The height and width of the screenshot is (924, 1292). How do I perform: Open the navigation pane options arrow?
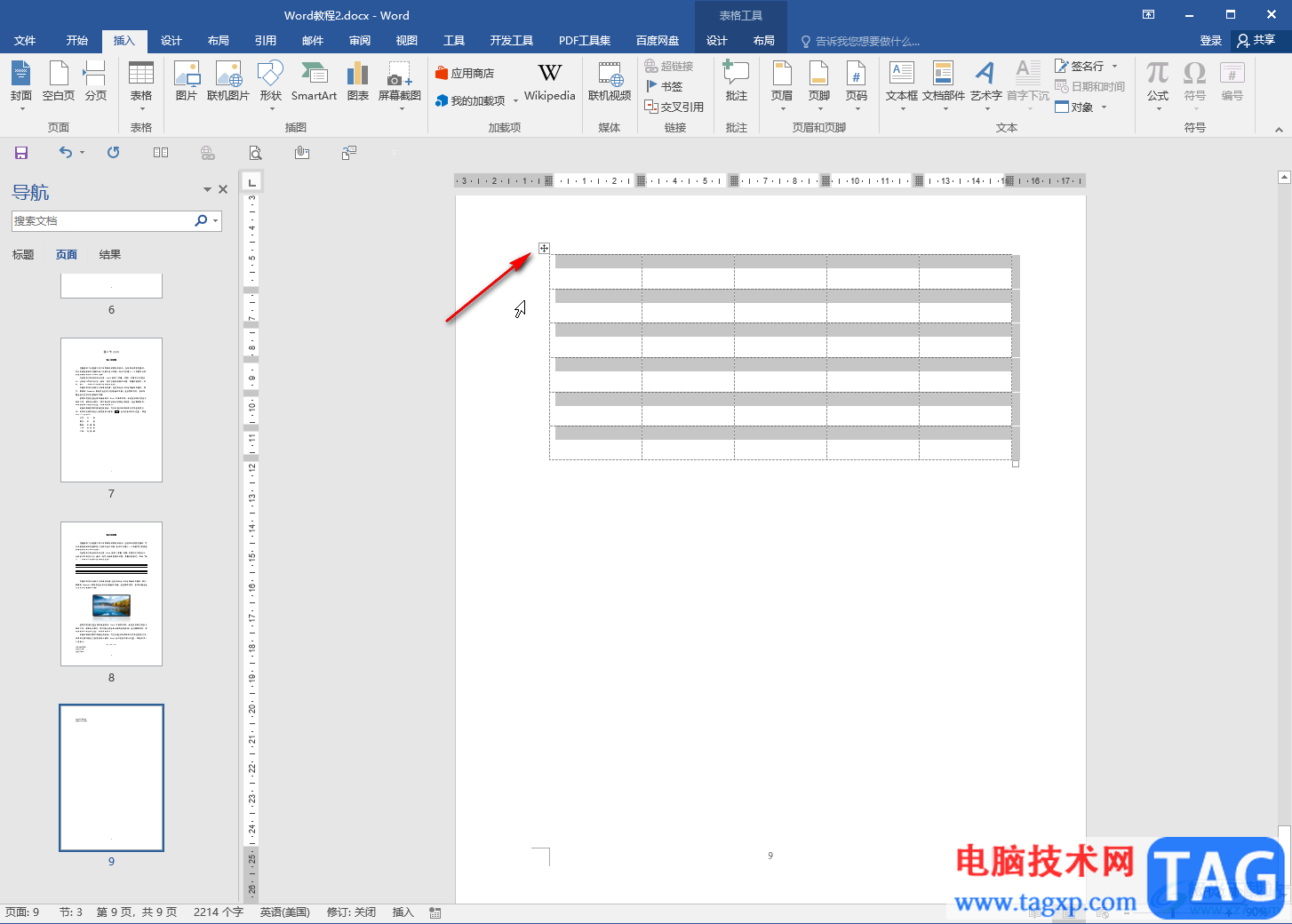207,189
